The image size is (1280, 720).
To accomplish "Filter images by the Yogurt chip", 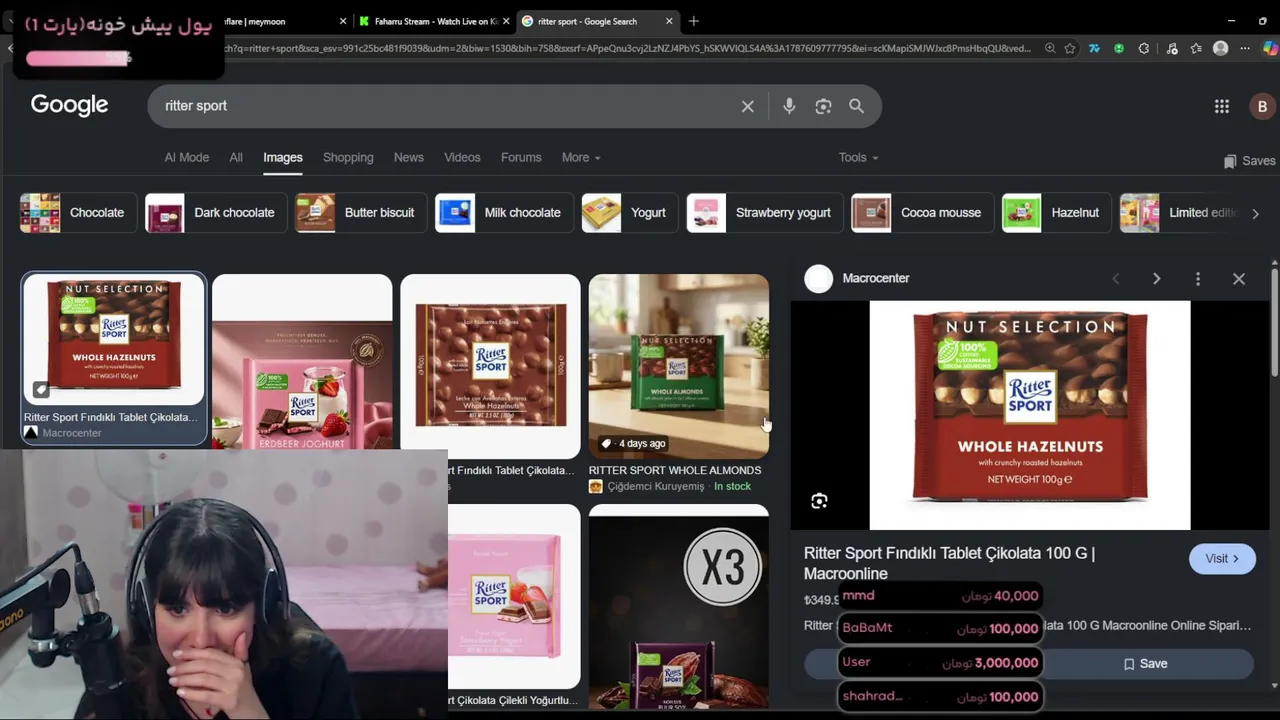I will pyautogui.click(x=630, y=213).
